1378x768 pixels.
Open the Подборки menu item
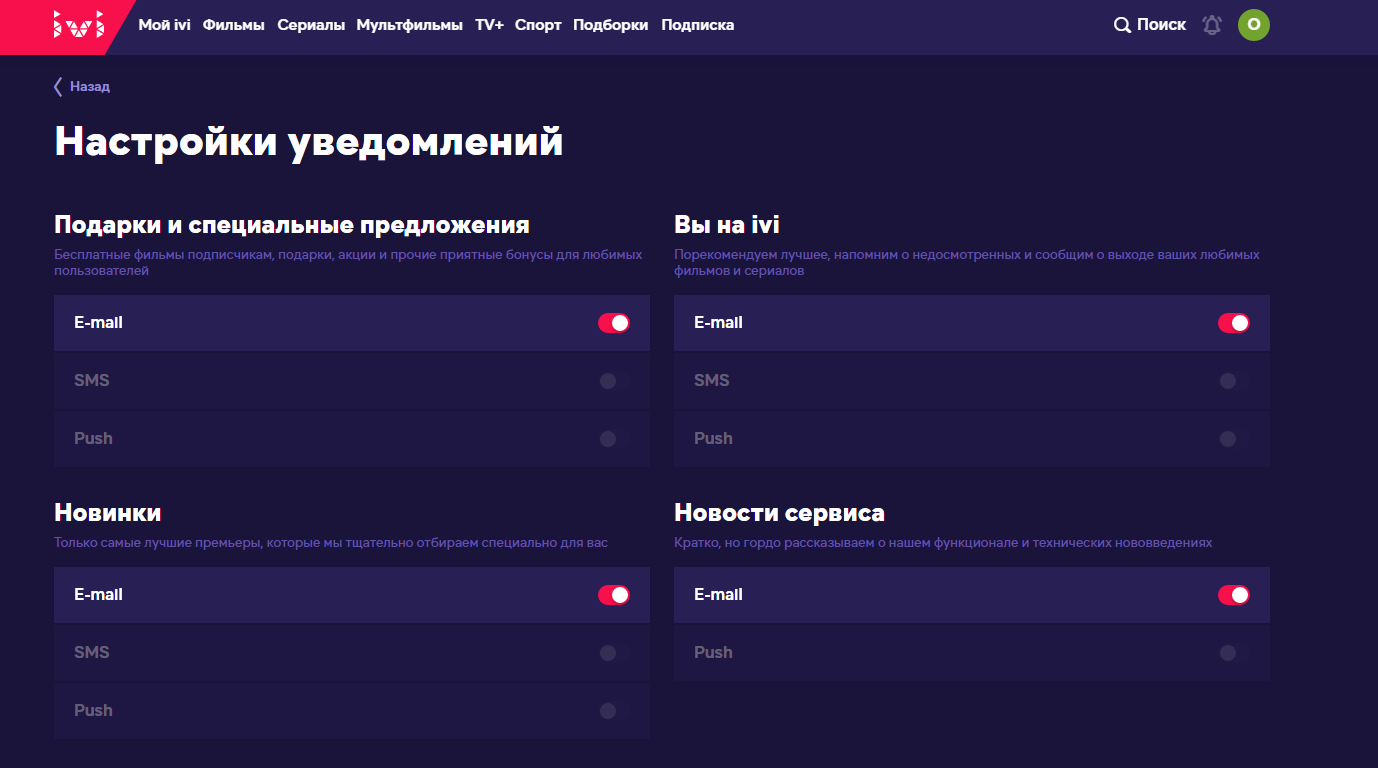click(x=611, y=25)
